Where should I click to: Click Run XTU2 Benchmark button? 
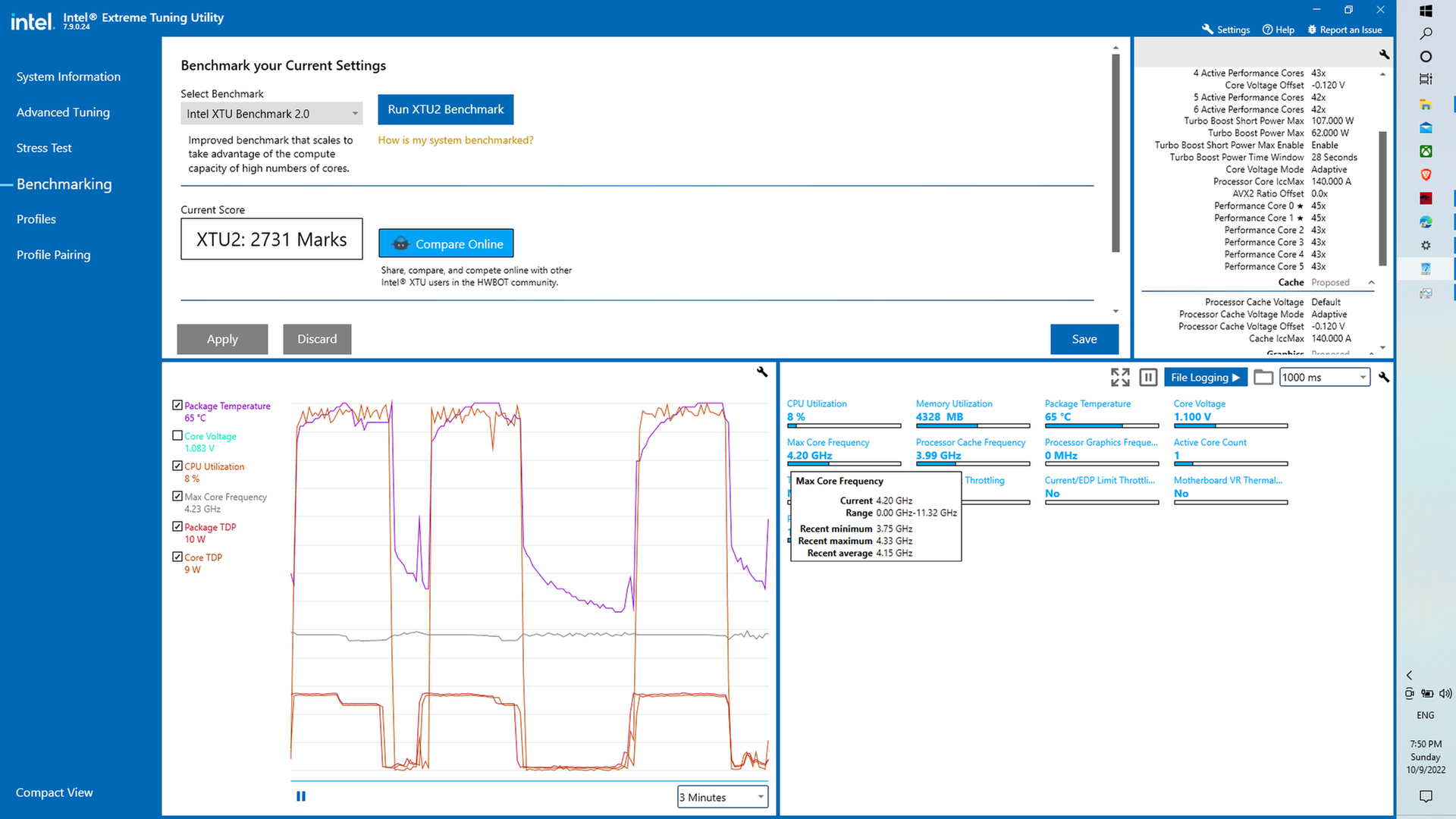445,109
